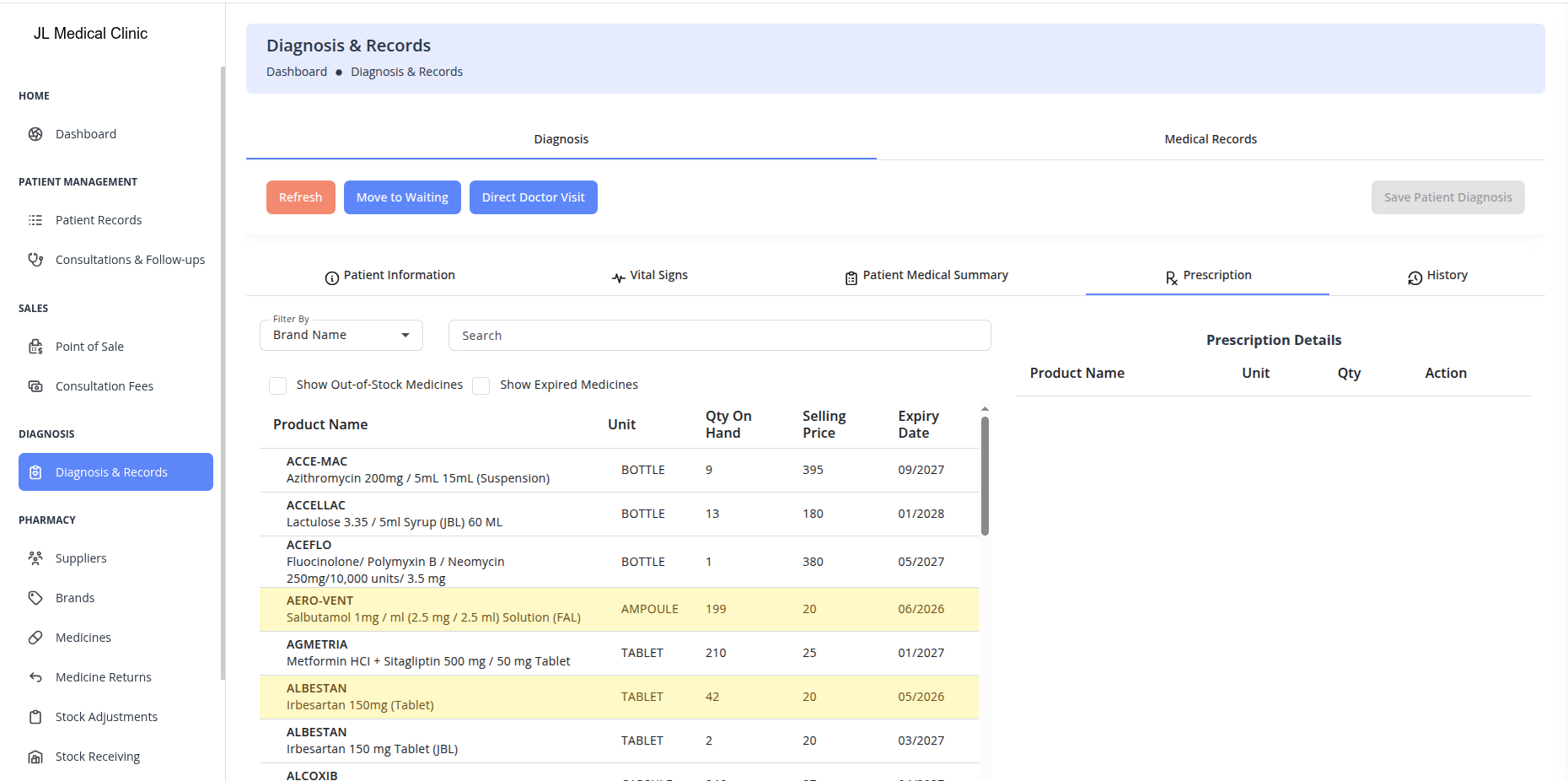Click the Consultations & Follow-ups stethoscope icon
Image resolution: width=1568 pixels, height=781 pixels.
[x=35, y=260]
